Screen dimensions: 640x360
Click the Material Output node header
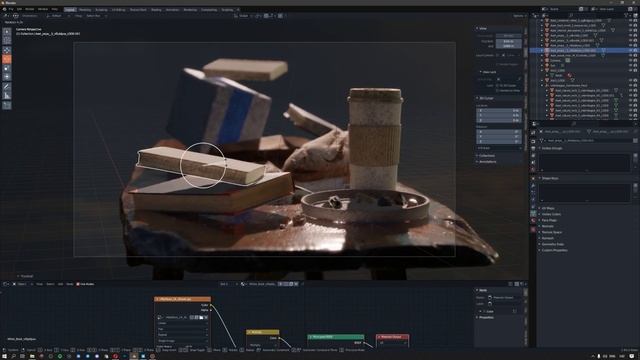pos(392,337)
